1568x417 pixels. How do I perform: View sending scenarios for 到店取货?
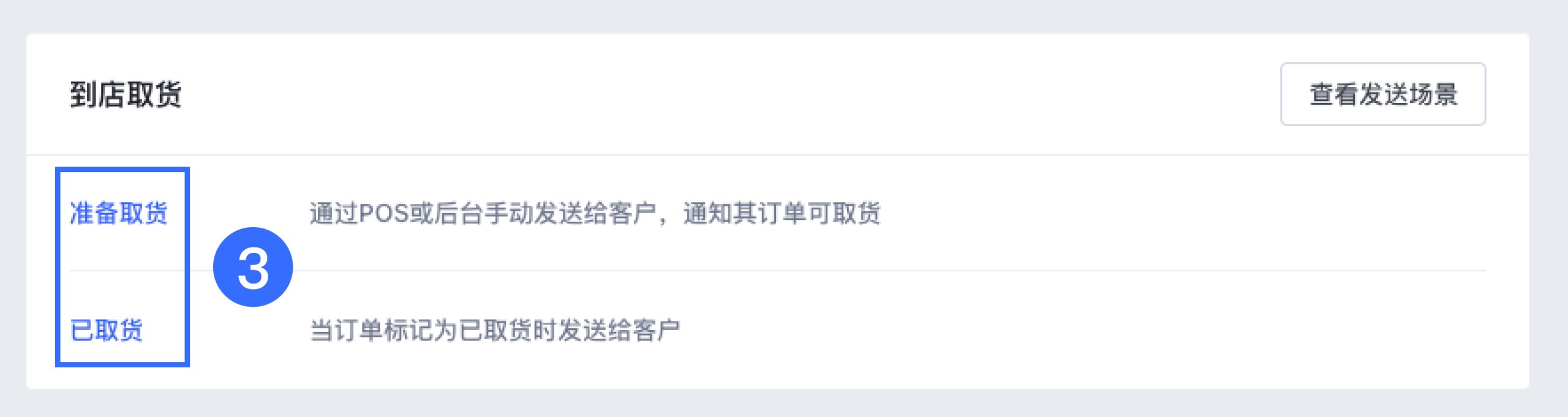tap(1382, 94)
